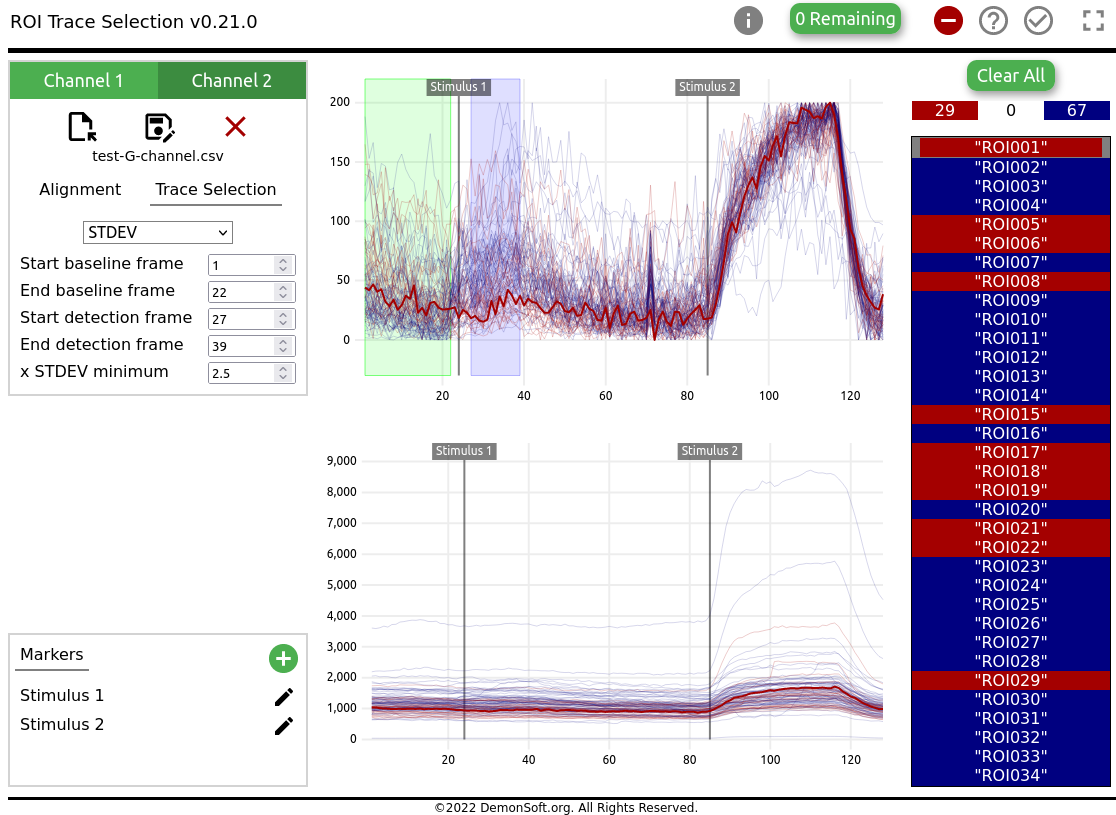
Task: Edit the Stimulus 1 marker
Action: click(283, 696)
